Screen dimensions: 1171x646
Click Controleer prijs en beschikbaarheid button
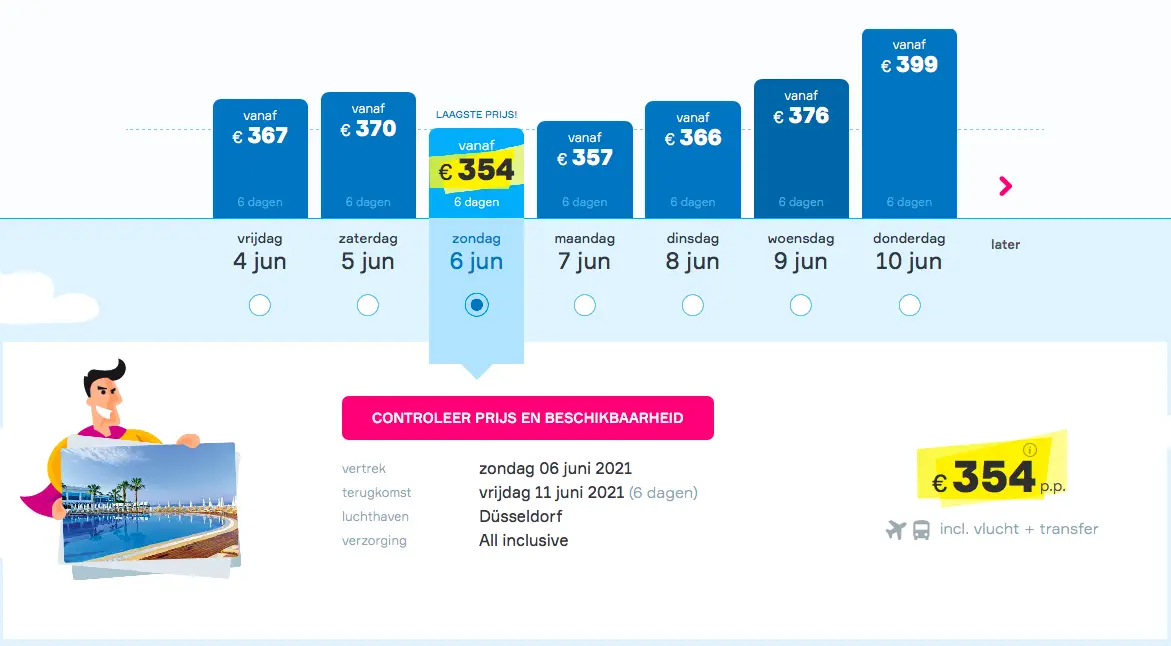(528, 417)
